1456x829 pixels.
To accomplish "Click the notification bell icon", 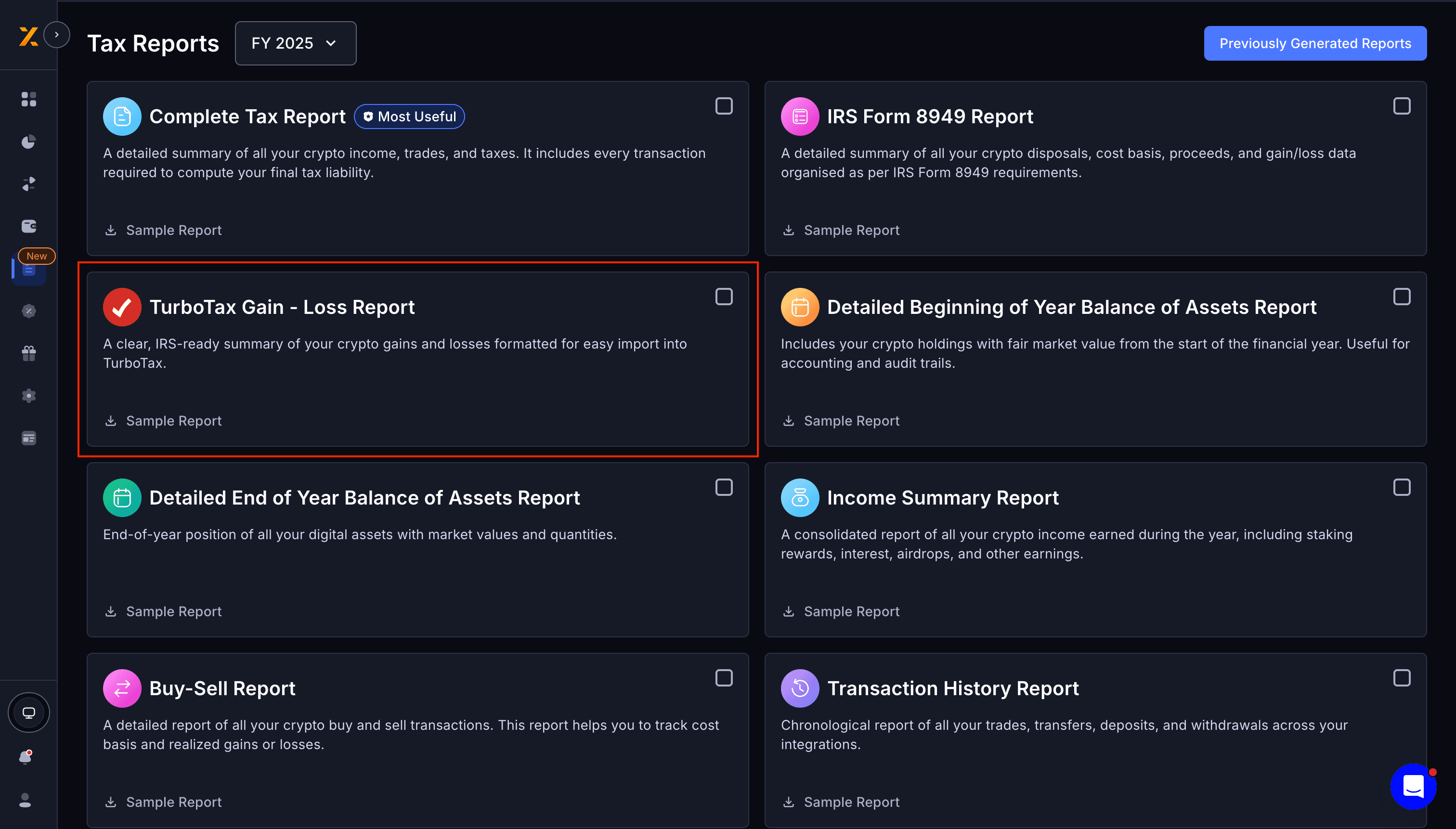I will (26, 757).
